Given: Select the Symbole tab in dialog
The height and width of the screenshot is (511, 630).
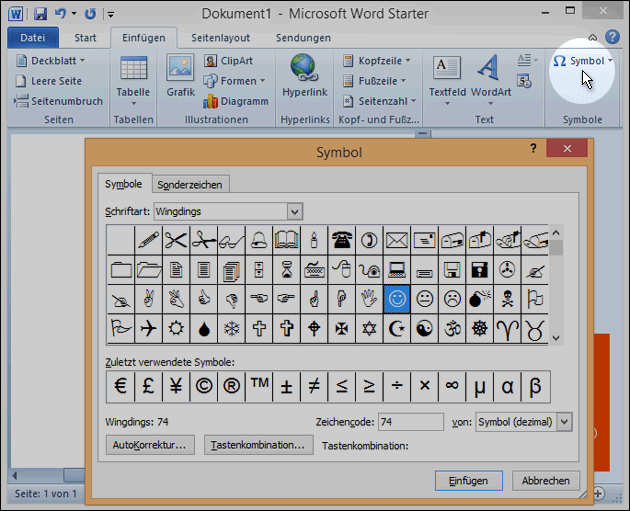Looking at the screenshot, I should 124,184.
